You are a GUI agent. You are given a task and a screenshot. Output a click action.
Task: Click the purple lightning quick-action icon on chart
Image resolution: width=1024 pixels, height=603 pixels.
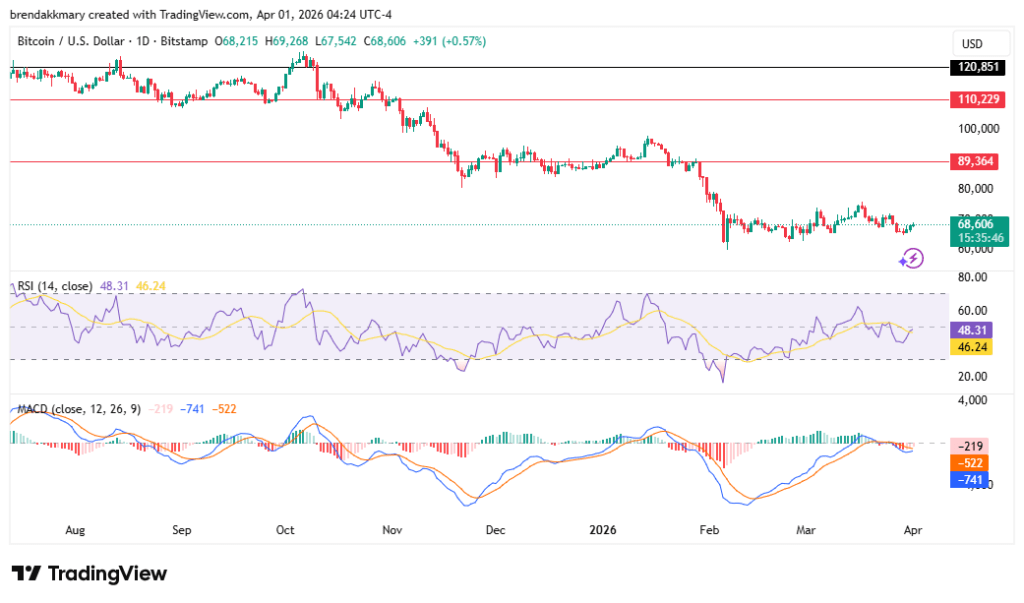(913, 259)
